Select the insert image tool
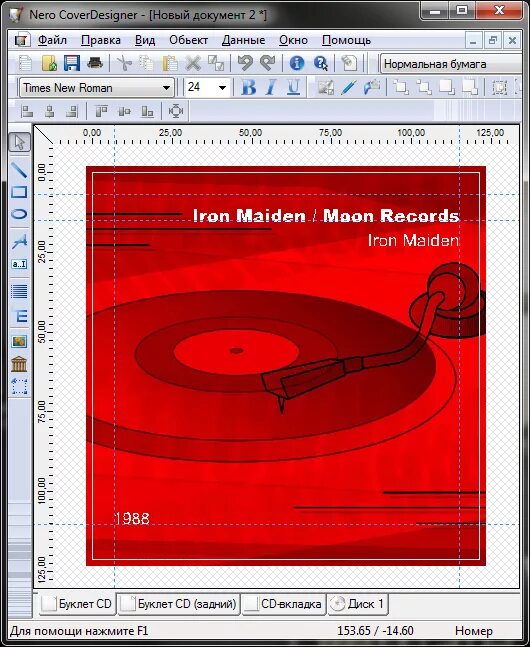 tap(19, 342)
